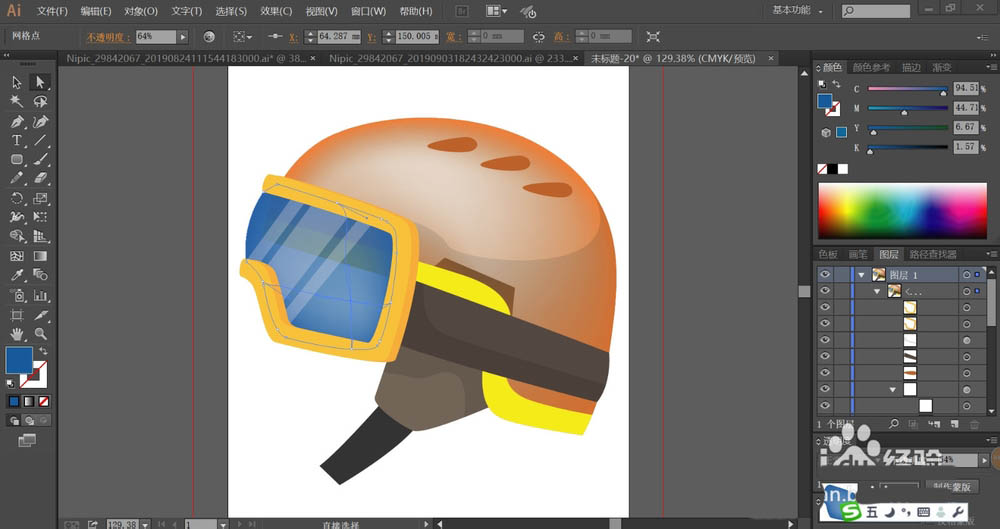Select the Pen tool
This screenshot has width=1000, height=529.
pos(17,121)
